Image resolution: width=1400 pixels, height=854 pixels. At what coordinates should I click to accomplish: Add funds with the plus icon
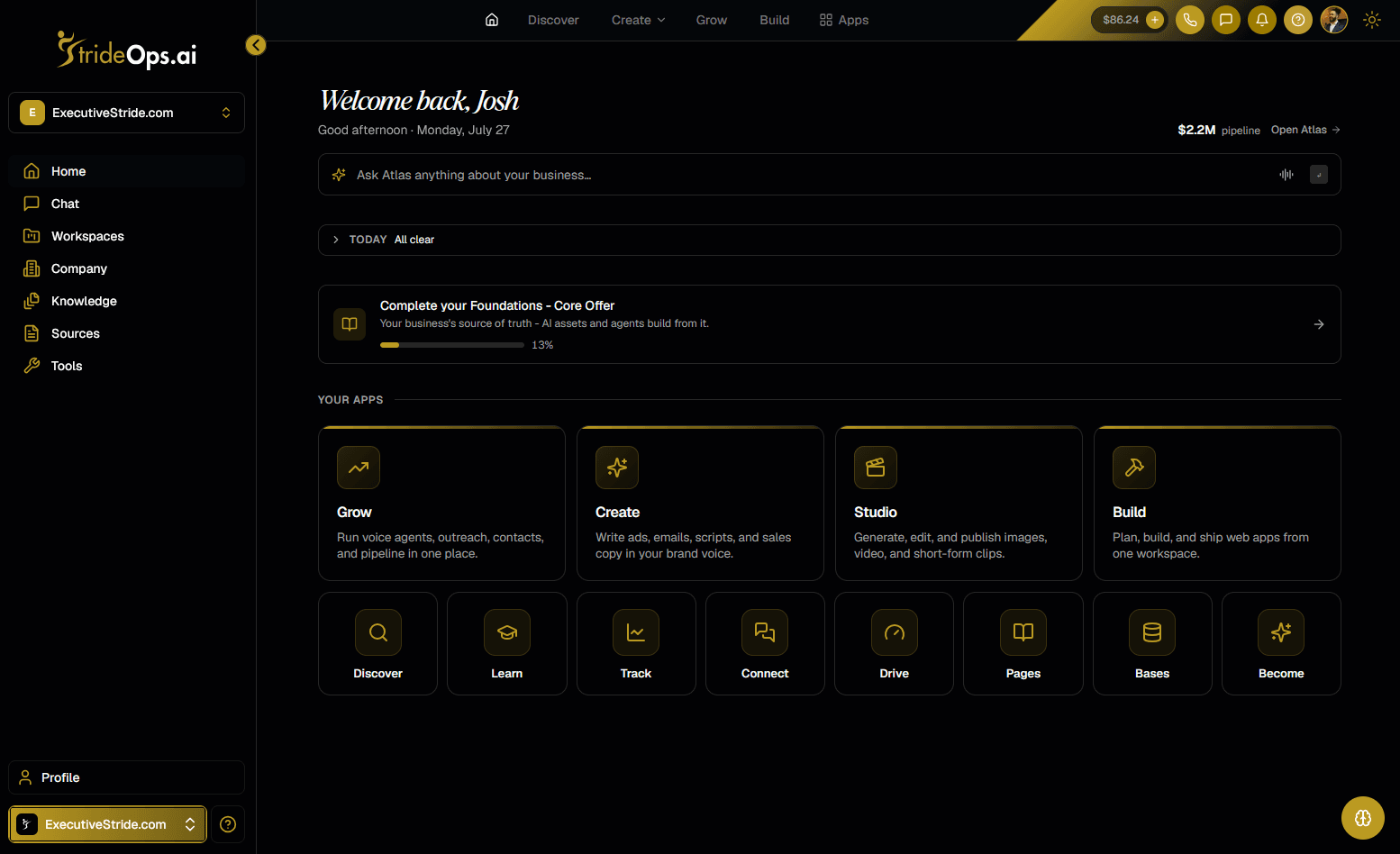[x=1155, y=20]
